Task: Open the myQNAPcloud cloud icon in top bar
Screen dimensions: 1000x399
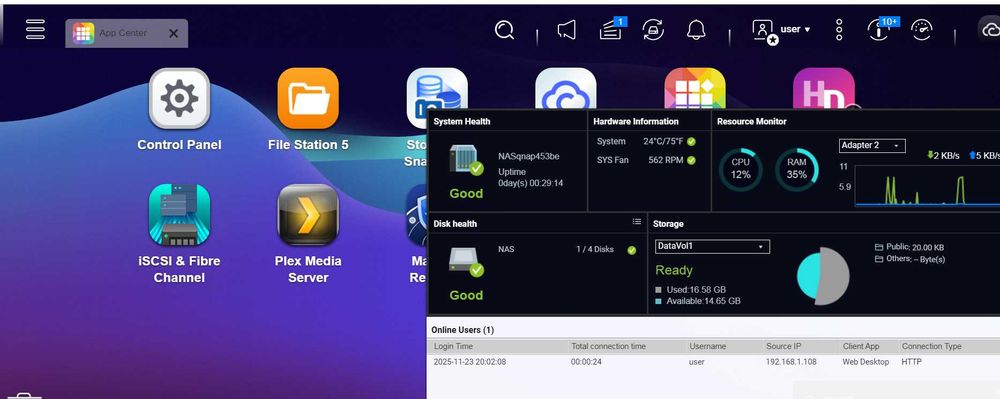Action: click(990, 29)
